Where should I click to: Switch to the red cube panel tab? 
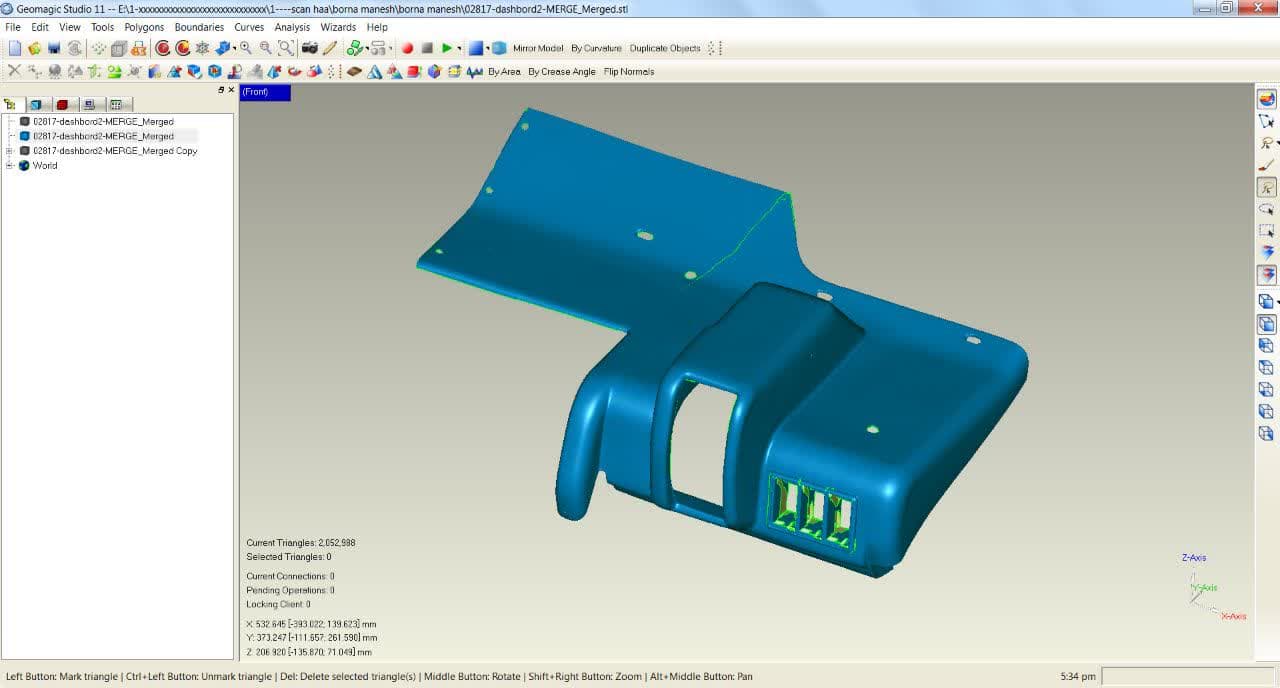(x=62, y=104)
